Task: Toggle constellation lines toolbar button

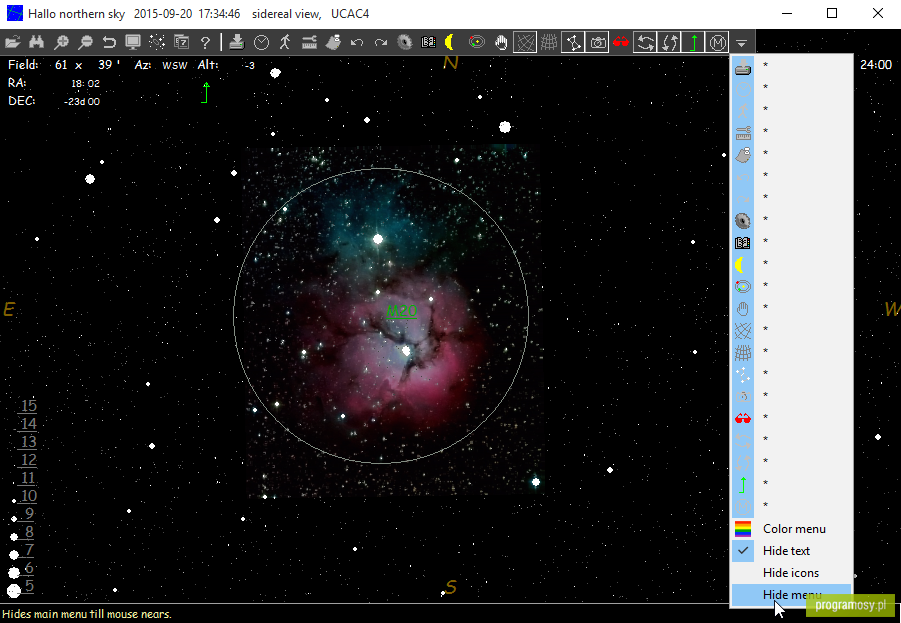Action: tap(573, 42)
